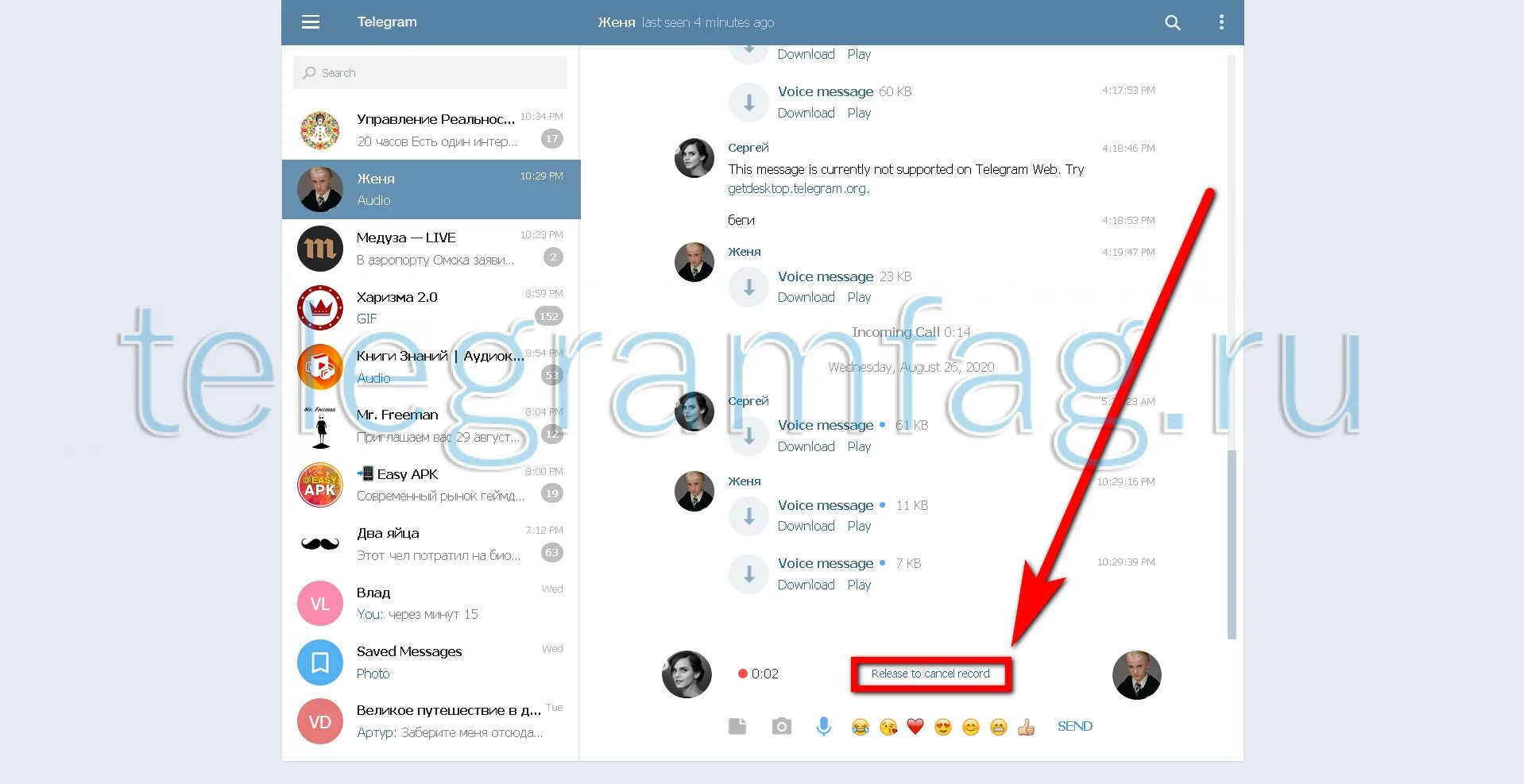The height and width of the screenshot is (784, 1524).
Task: Click download arrow icon of 60 KB voice message
Action: (x=748, y=102)
